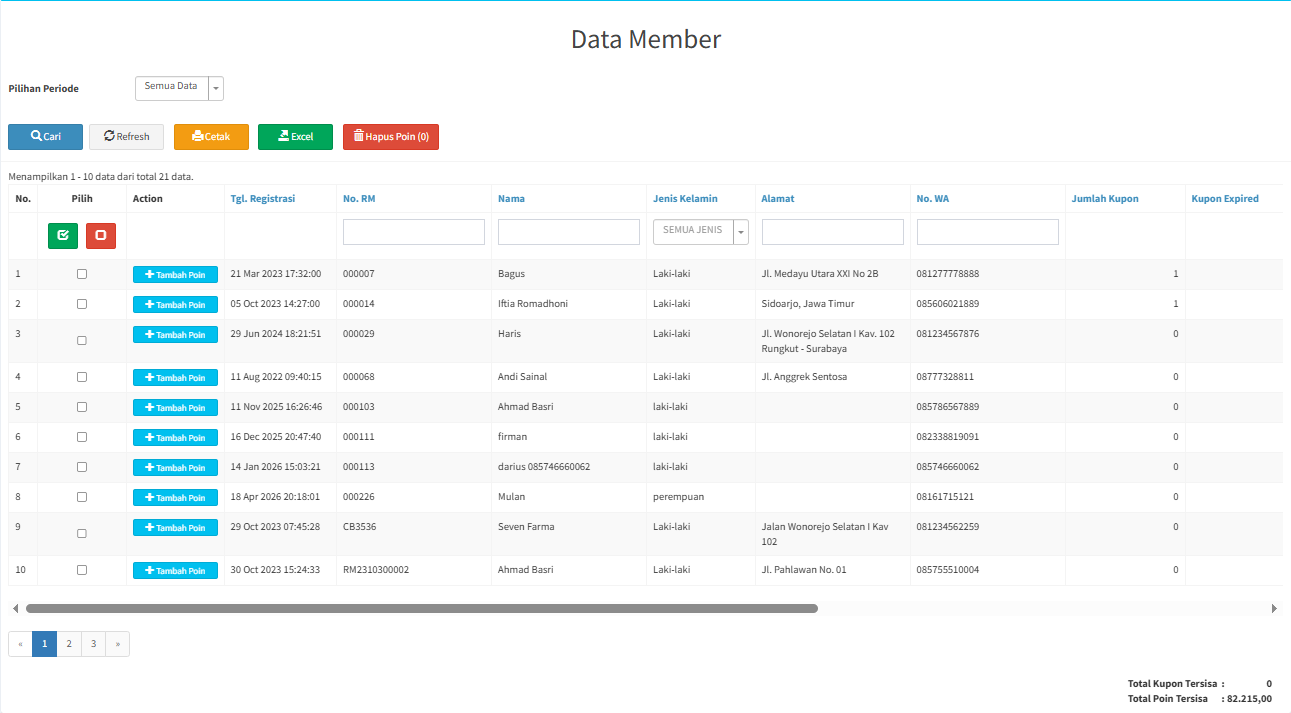Click Tambah Poin for row 000103
The height and width of the screenshot is (713, 1291).
pos(175,408)
